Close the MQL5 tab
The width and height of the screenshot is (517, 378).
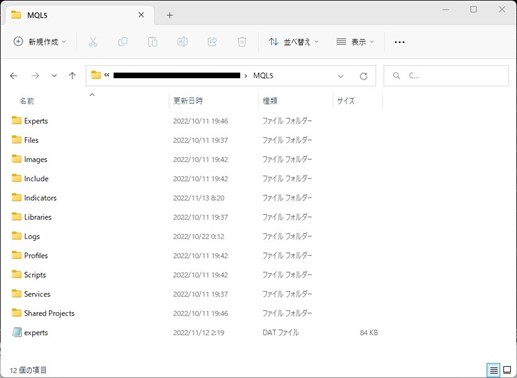pos(141,15)
